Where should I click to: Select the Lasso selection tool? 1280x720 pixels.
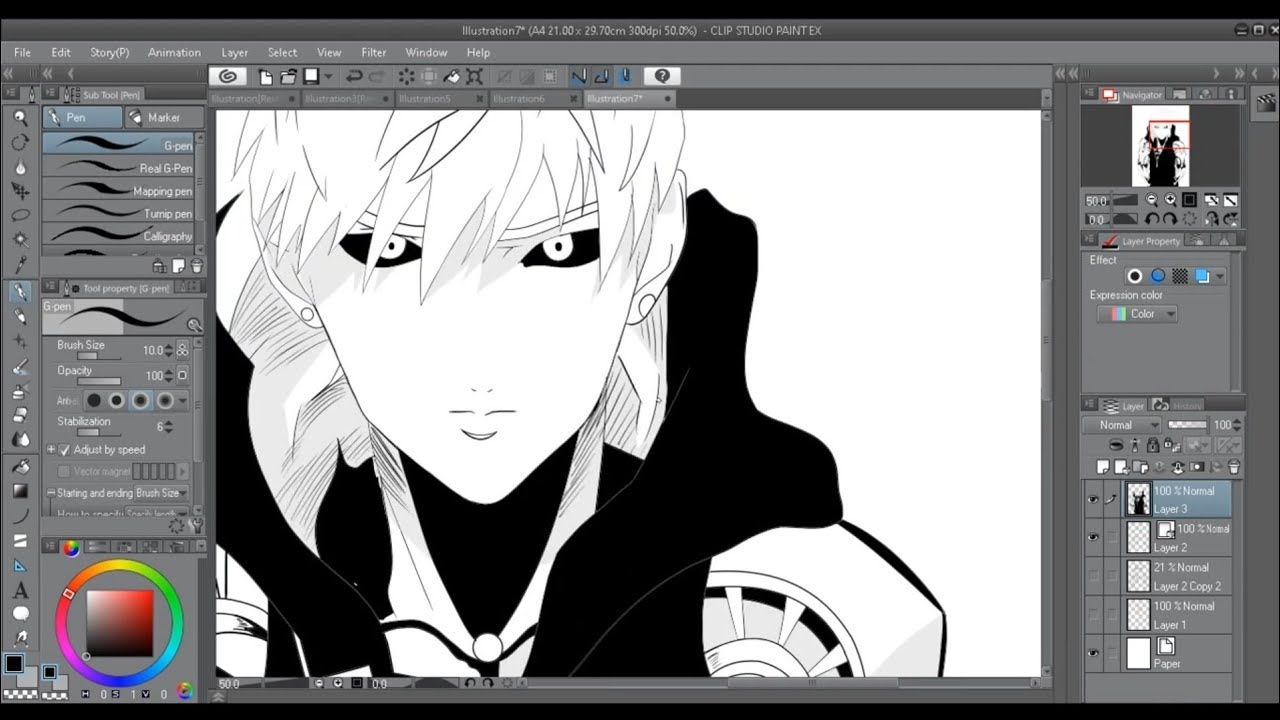[x=20, y=215]
